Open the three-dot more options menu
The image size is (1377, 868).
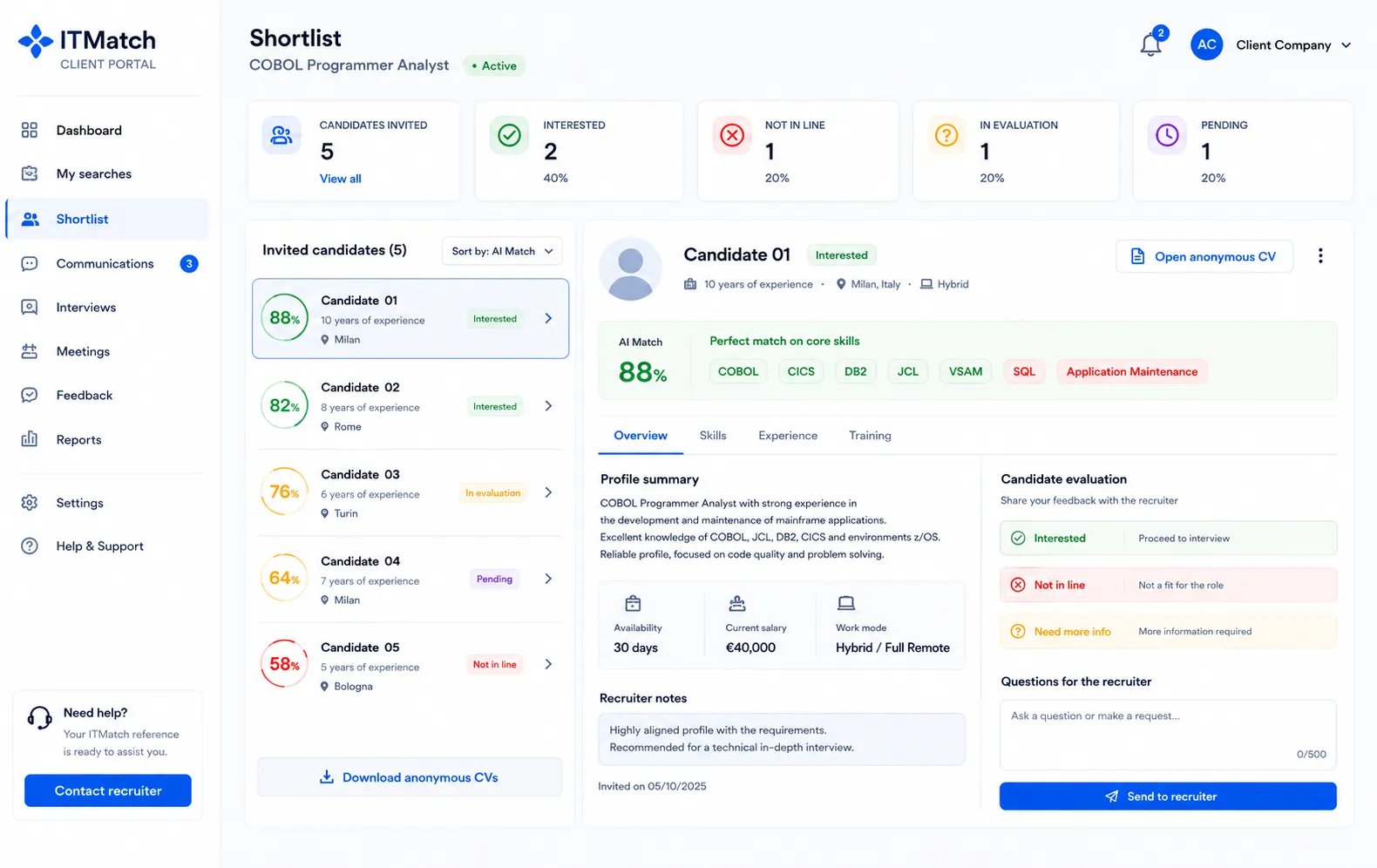pyautogui.click(x=1320, y=255)
